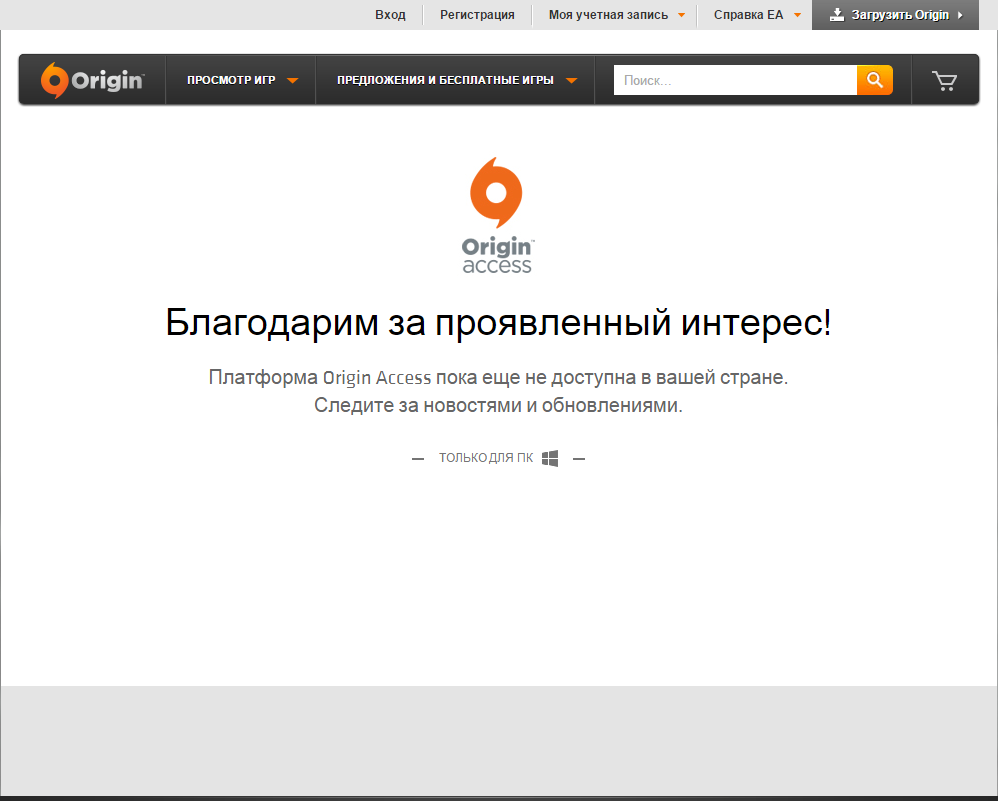Click the text ТОЛЬКО ДЛЯ ПК

pos(486,458)
